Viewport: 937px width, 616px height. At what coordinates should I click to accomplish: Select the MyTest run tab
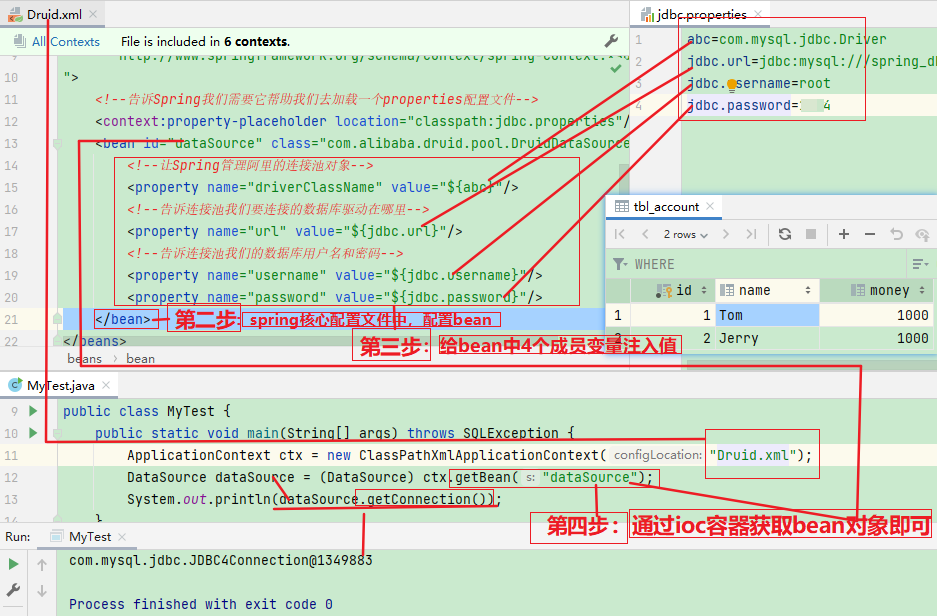click(89, 537)
